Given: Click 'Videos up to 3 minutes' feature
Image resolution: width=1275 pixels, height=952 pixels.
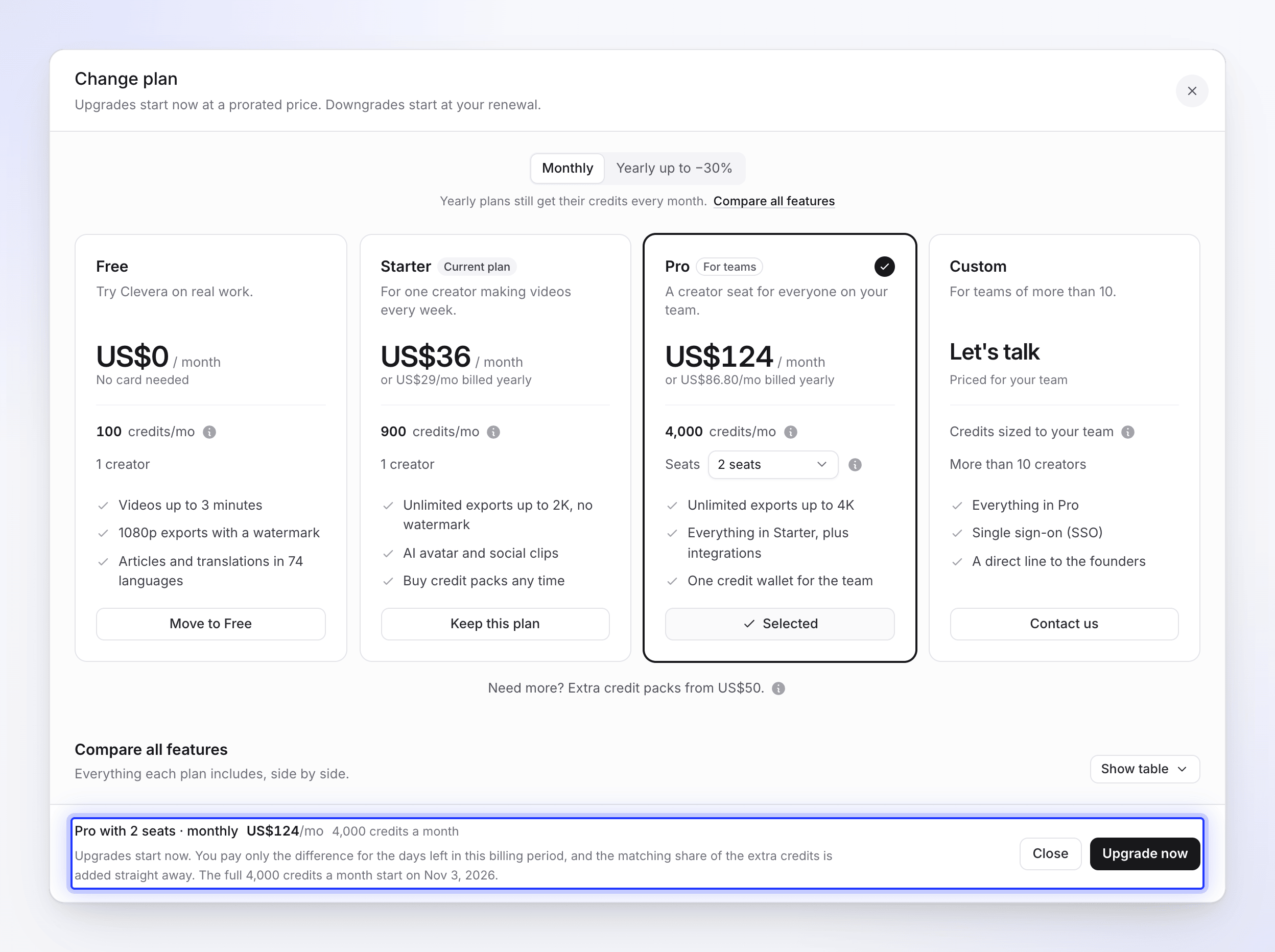Looking at the screenshot, I should tap(190, 506).
